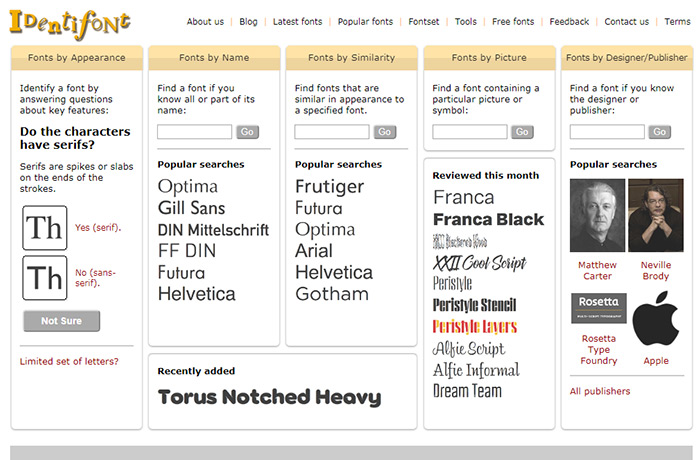
Task: Open Optima in Fonts by Name searches
Action: point(188,187)
